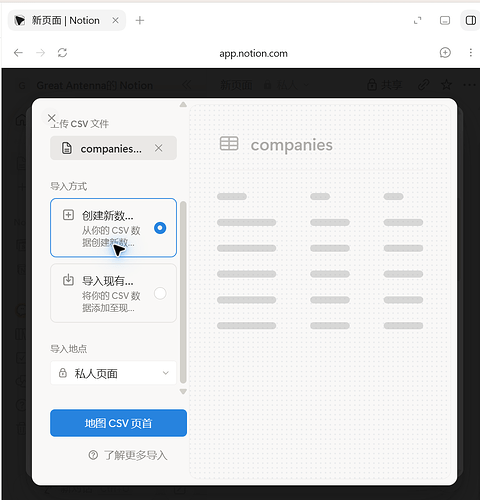Click the blue 地图 CSV 页首 button
Viewport: 480px width, 500px height.
click(x=118, y=423)
